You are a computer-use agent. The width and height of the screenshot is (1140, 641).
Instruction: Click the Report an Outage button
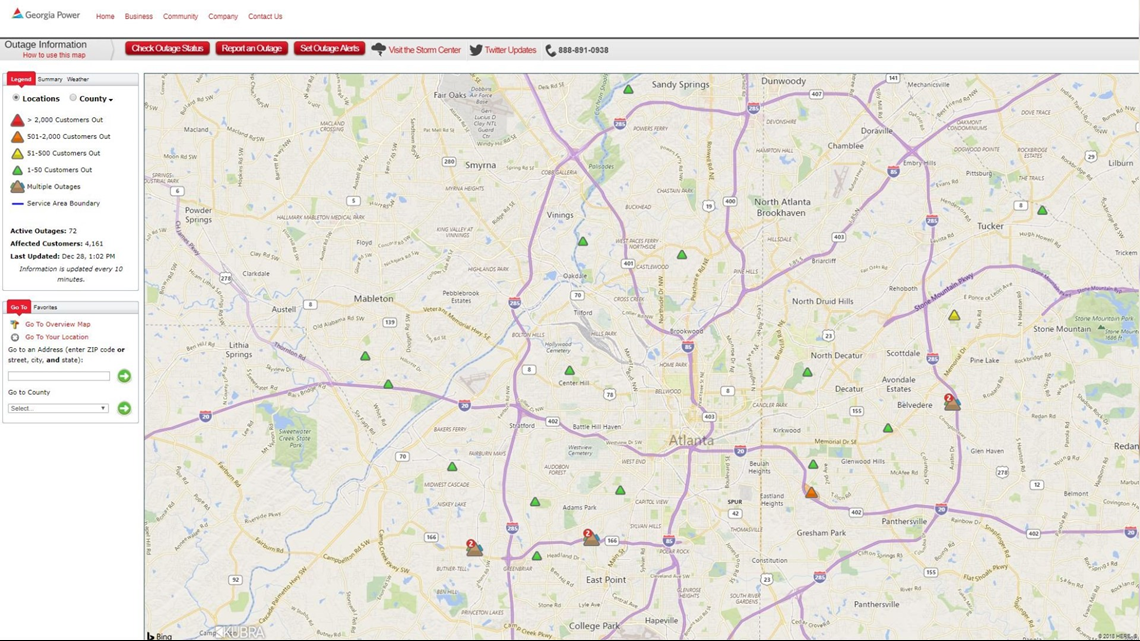click(x=252, y=49)
